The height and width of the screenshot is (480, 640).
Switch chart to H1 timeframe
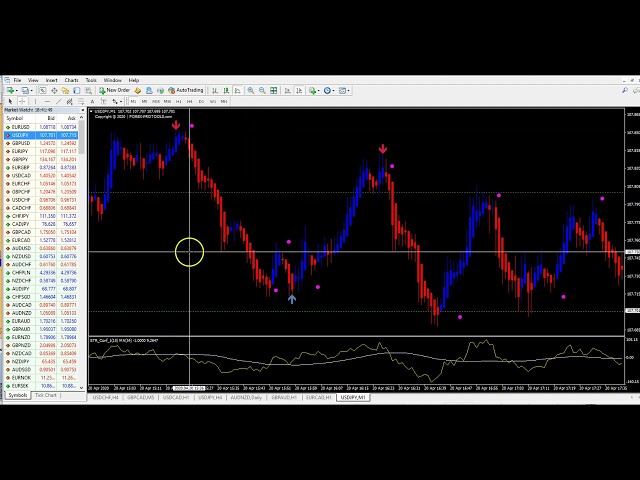click(179, 101)
